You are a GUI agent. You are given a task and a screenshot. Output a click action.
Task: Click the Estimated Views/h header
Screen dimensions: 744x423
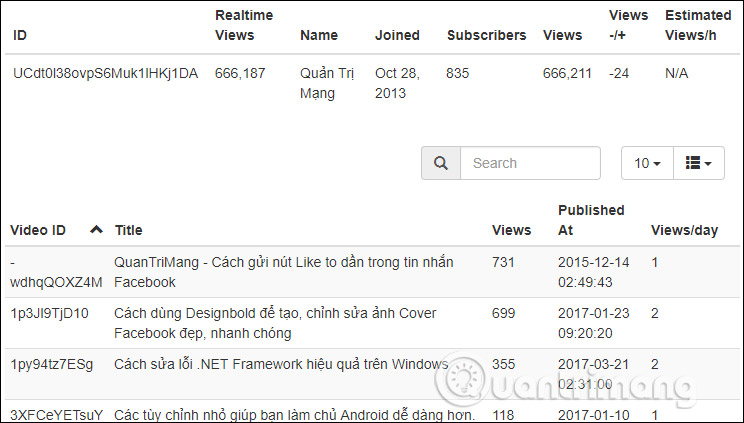pos(698,25)
